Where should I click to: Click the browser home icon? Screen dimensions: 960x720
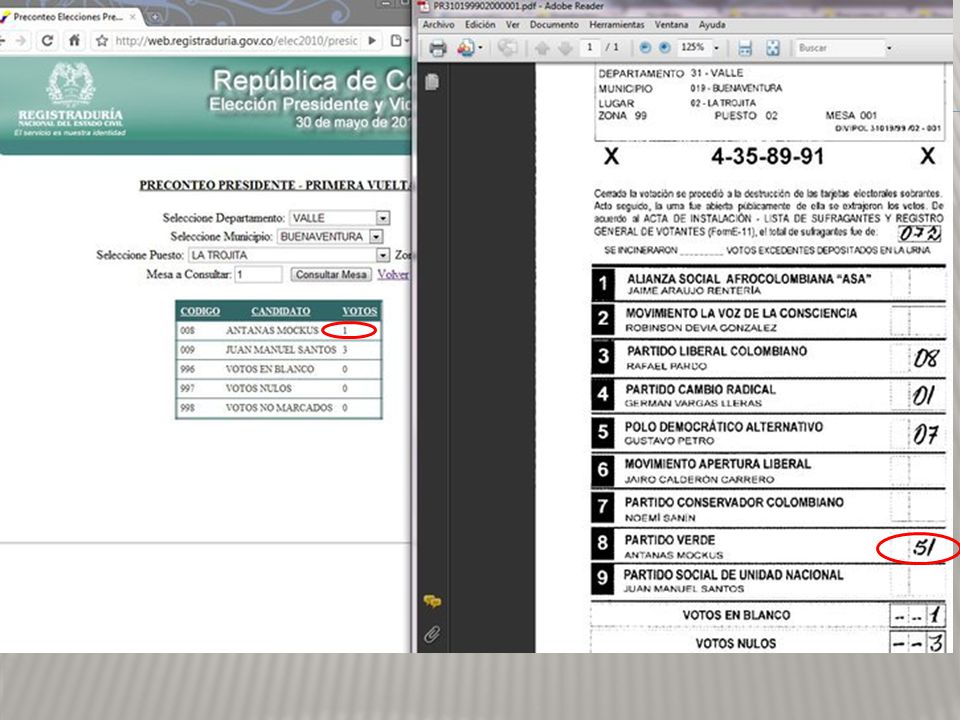click(x=74, y=41)
